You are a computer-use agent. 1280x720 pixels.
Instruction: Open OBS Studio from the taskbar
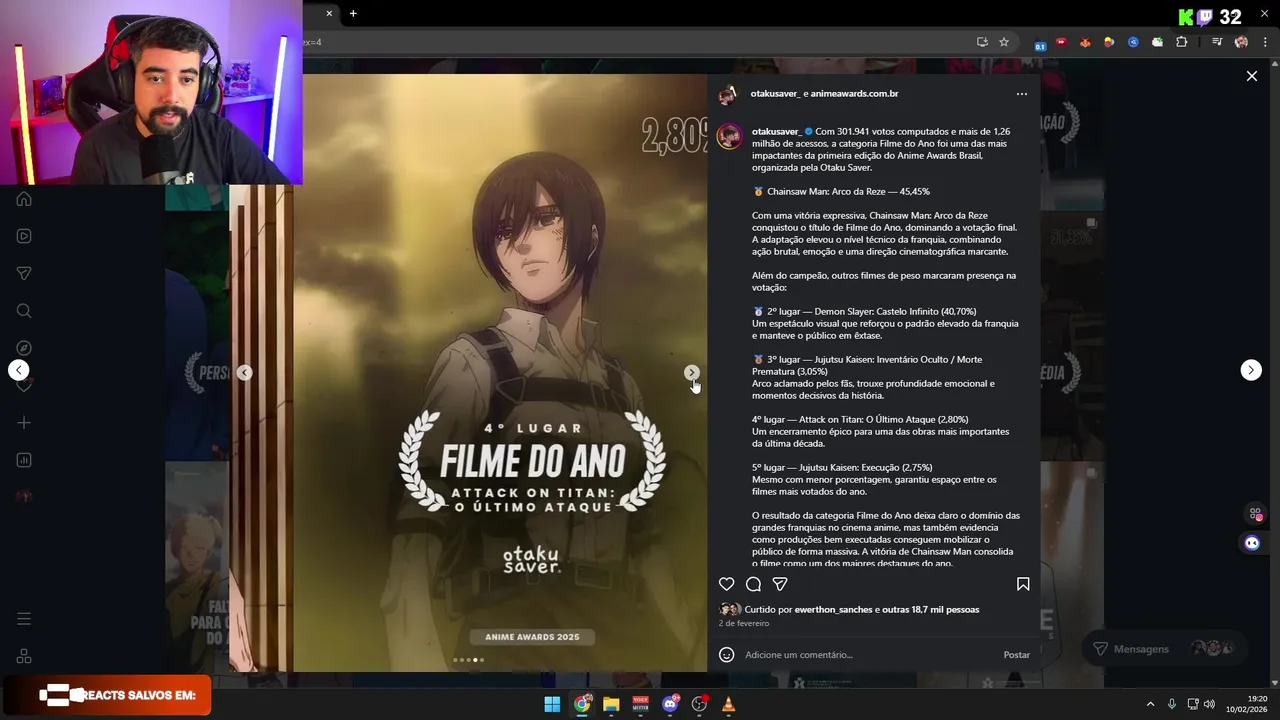click(699, 704)
